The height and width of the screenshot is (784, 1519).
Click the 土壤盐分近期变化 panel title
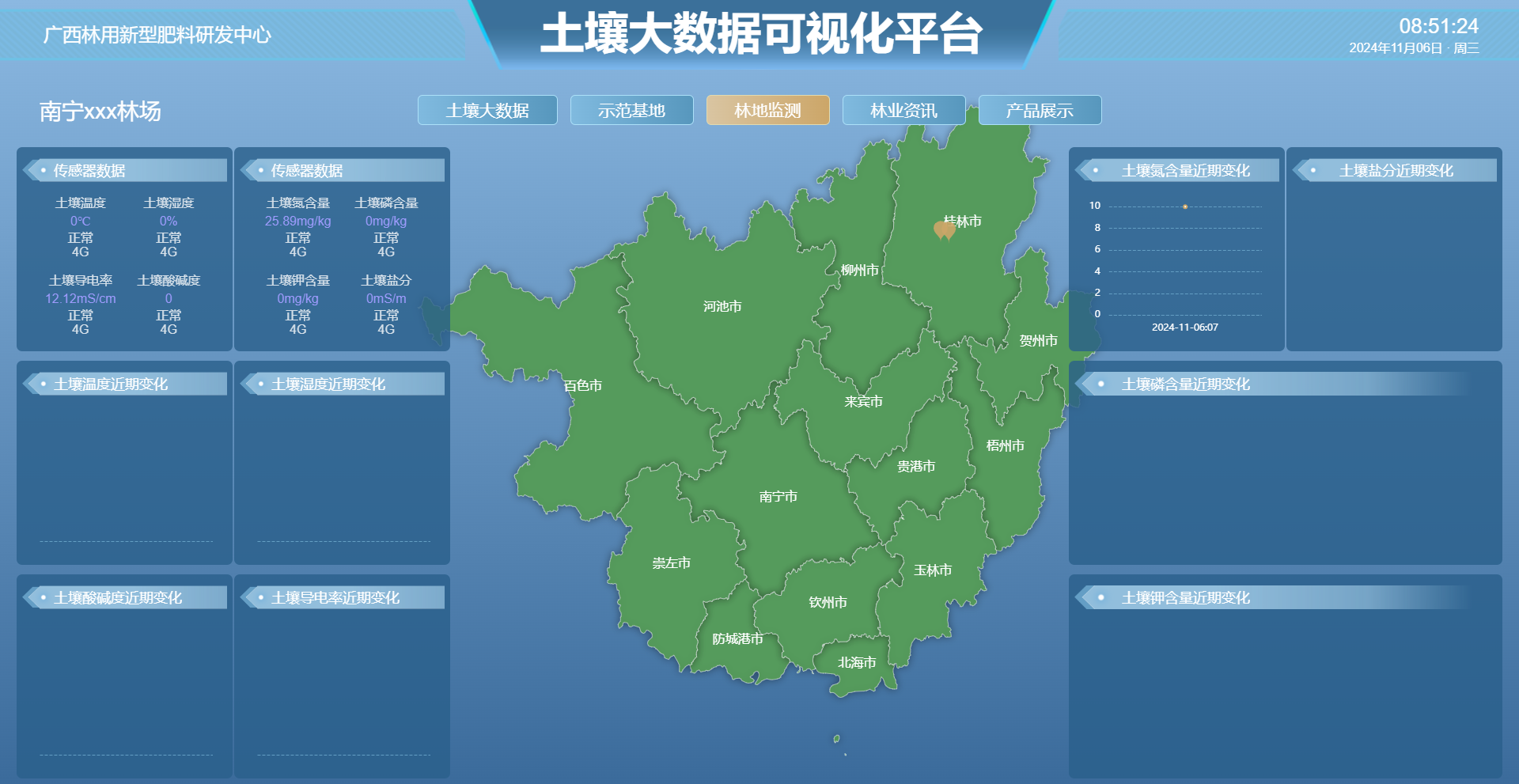(x=1396, y=171)
